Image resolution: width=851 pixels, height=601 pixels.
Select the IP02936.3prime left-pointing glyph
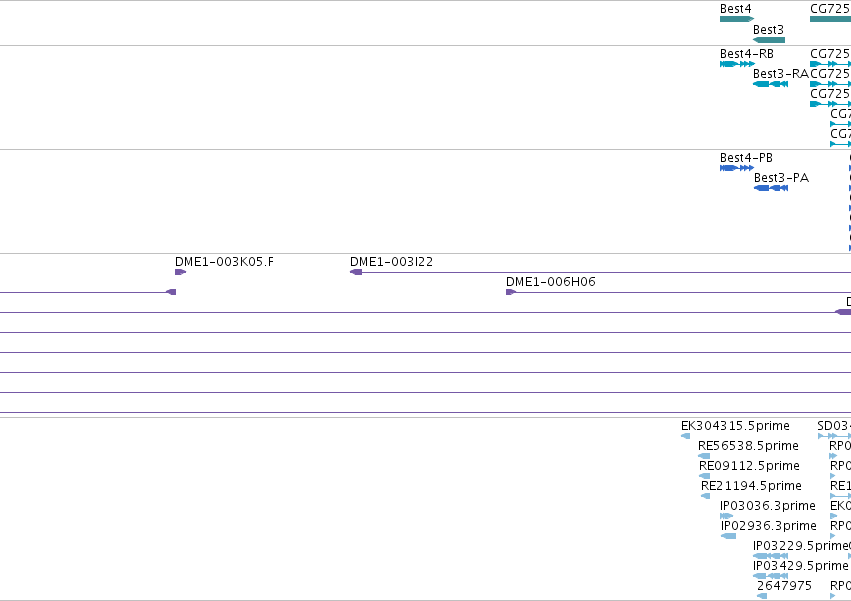point(728,536)
